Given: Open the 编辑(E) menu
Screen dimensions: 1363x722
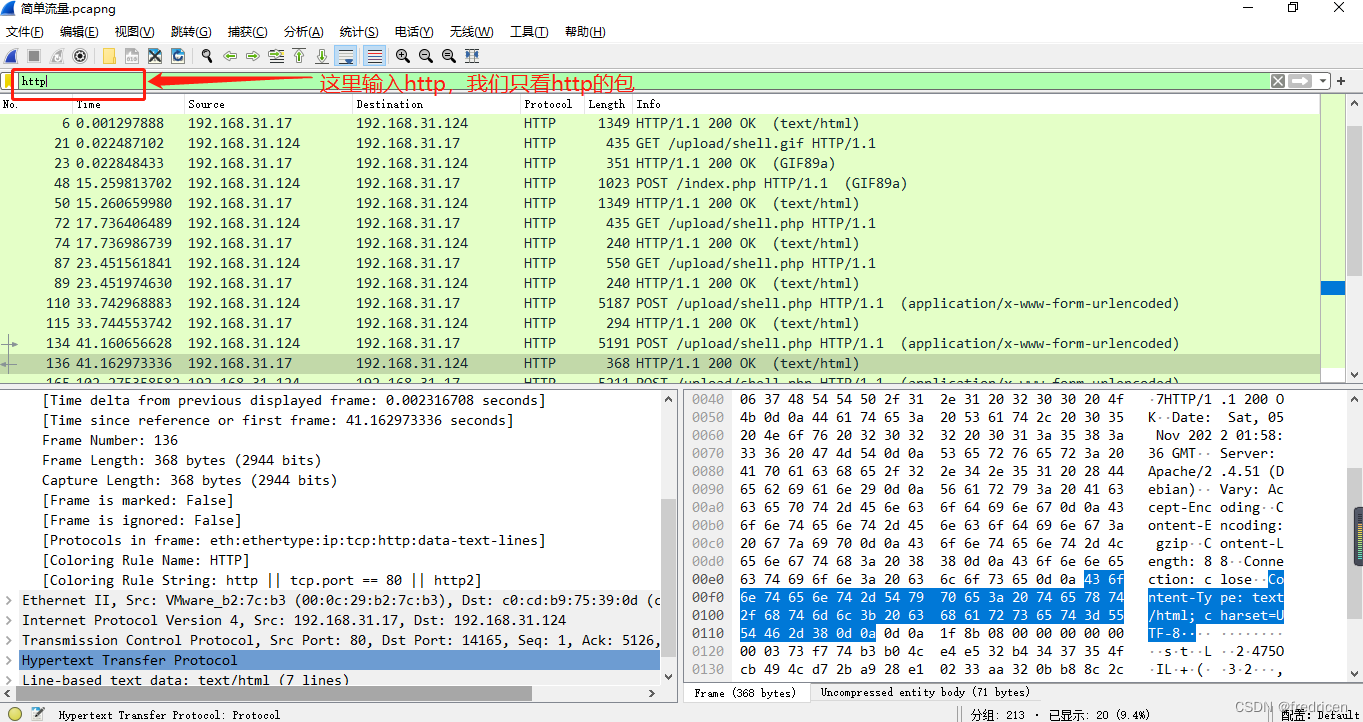Looking at the screenshot, I should [x=79, y=32].
